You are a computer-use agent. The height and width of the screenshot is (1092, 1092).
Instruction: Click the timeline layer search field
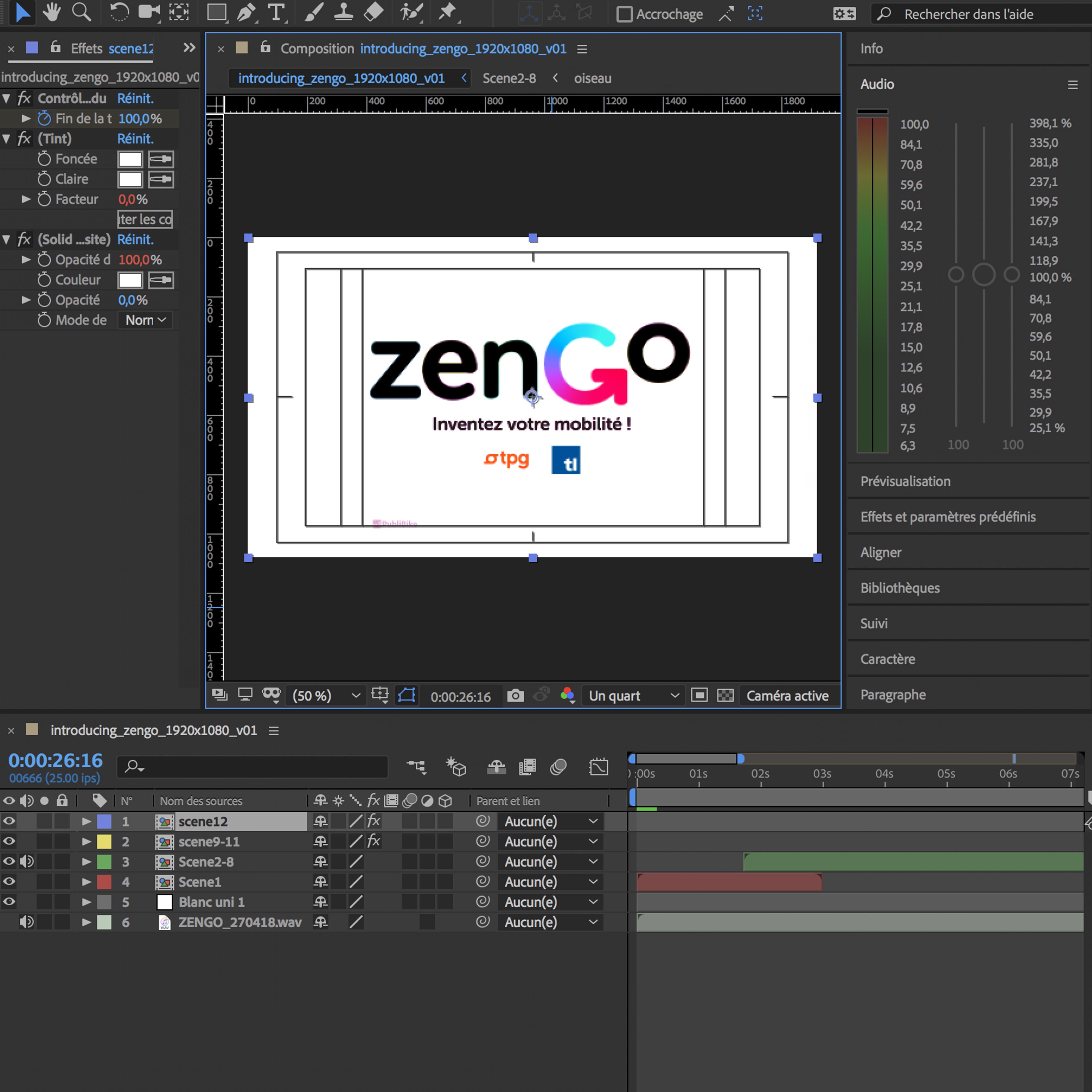pos(254,766)
